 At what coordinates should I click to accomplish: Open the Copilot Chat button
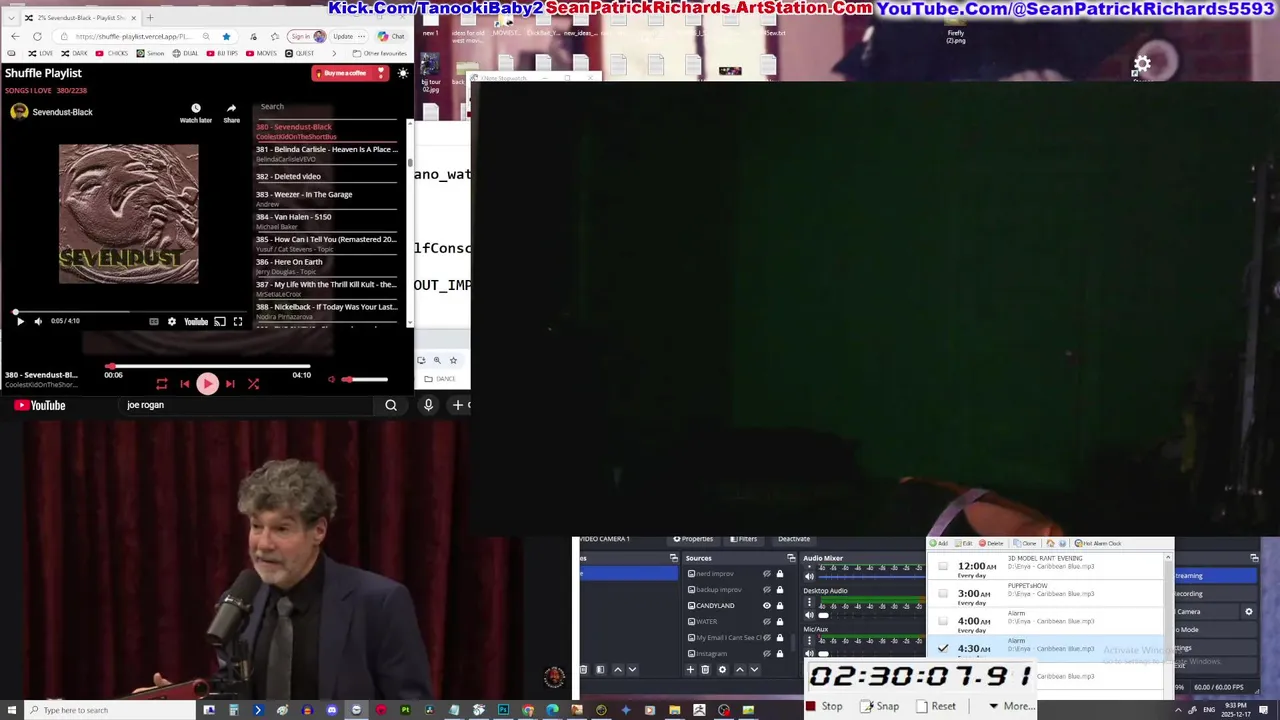(x=391, y=36)
